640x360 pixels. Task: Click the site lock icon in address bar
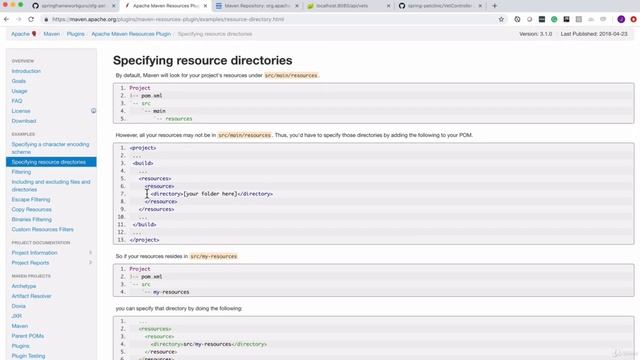click(x=46, y=19)
